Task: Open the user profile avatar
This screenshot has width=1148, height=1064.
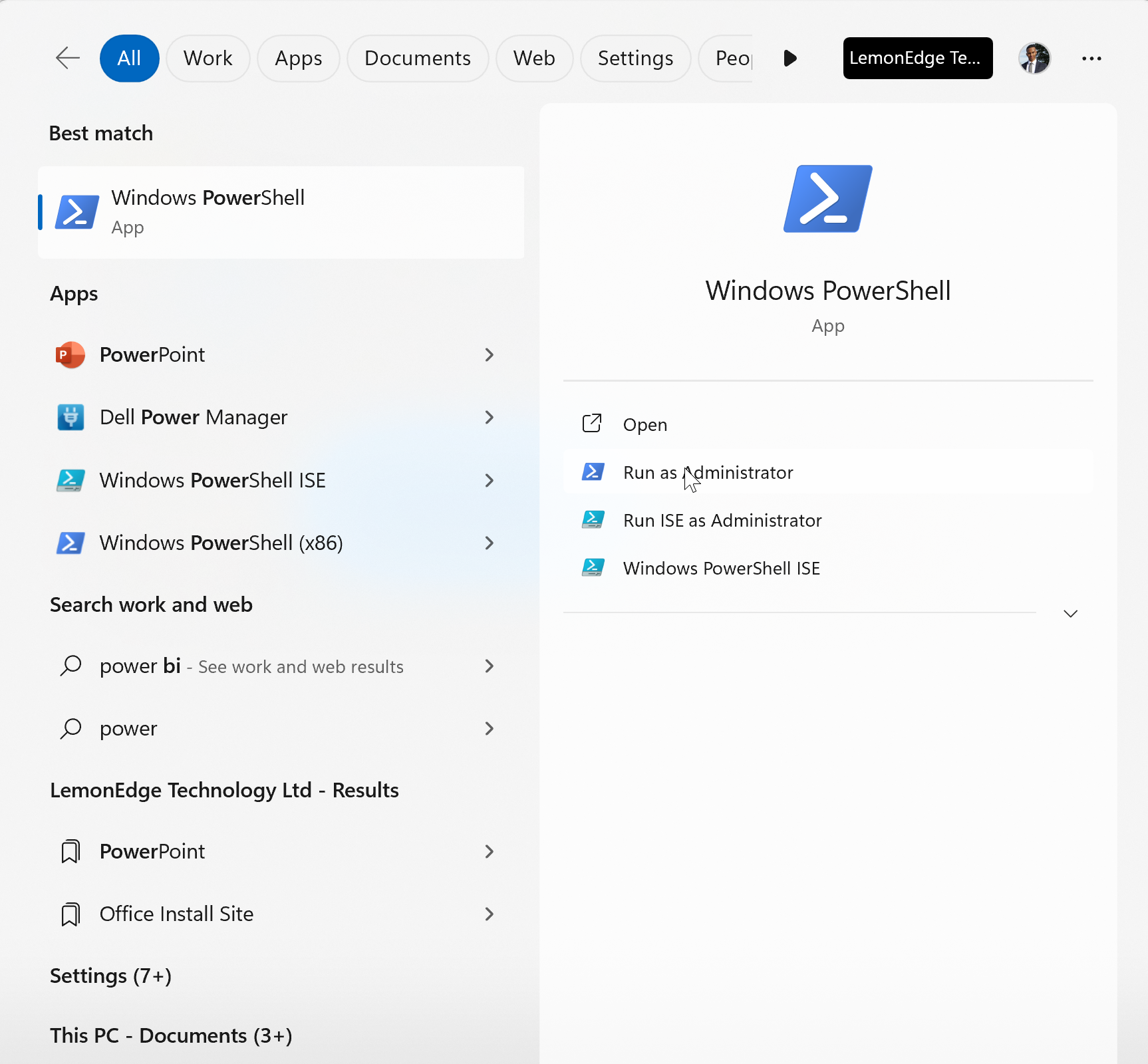Action: pyautogui.click(x=1034, y=59)
